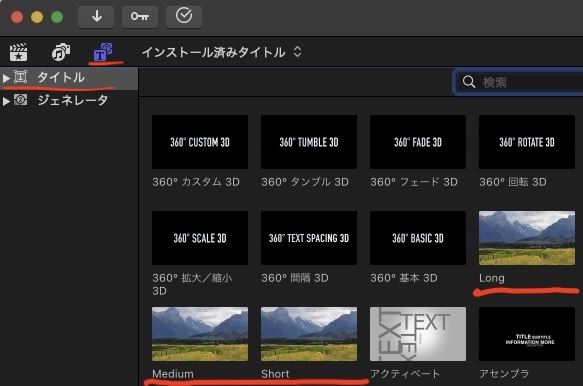The height and width of the screenshot is (386, 583).
Task: Expand the タイトル disclosure triangle
Action: [x=6, y=78]
